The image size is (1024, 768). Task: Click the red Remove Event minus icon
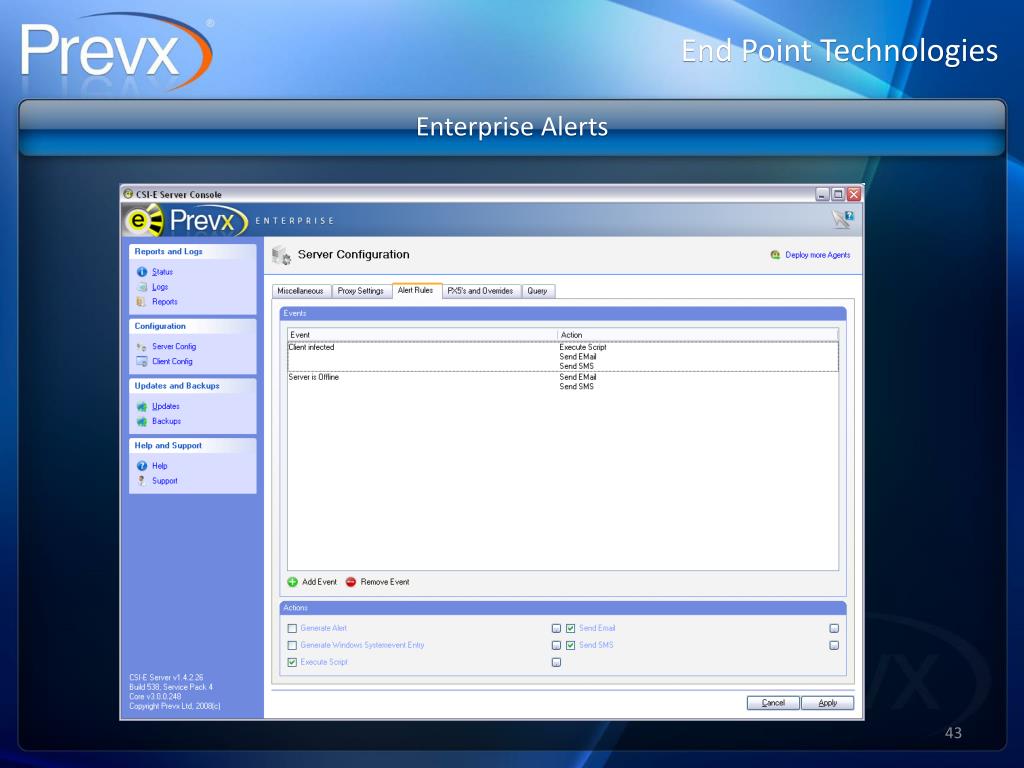coord(351,582)
